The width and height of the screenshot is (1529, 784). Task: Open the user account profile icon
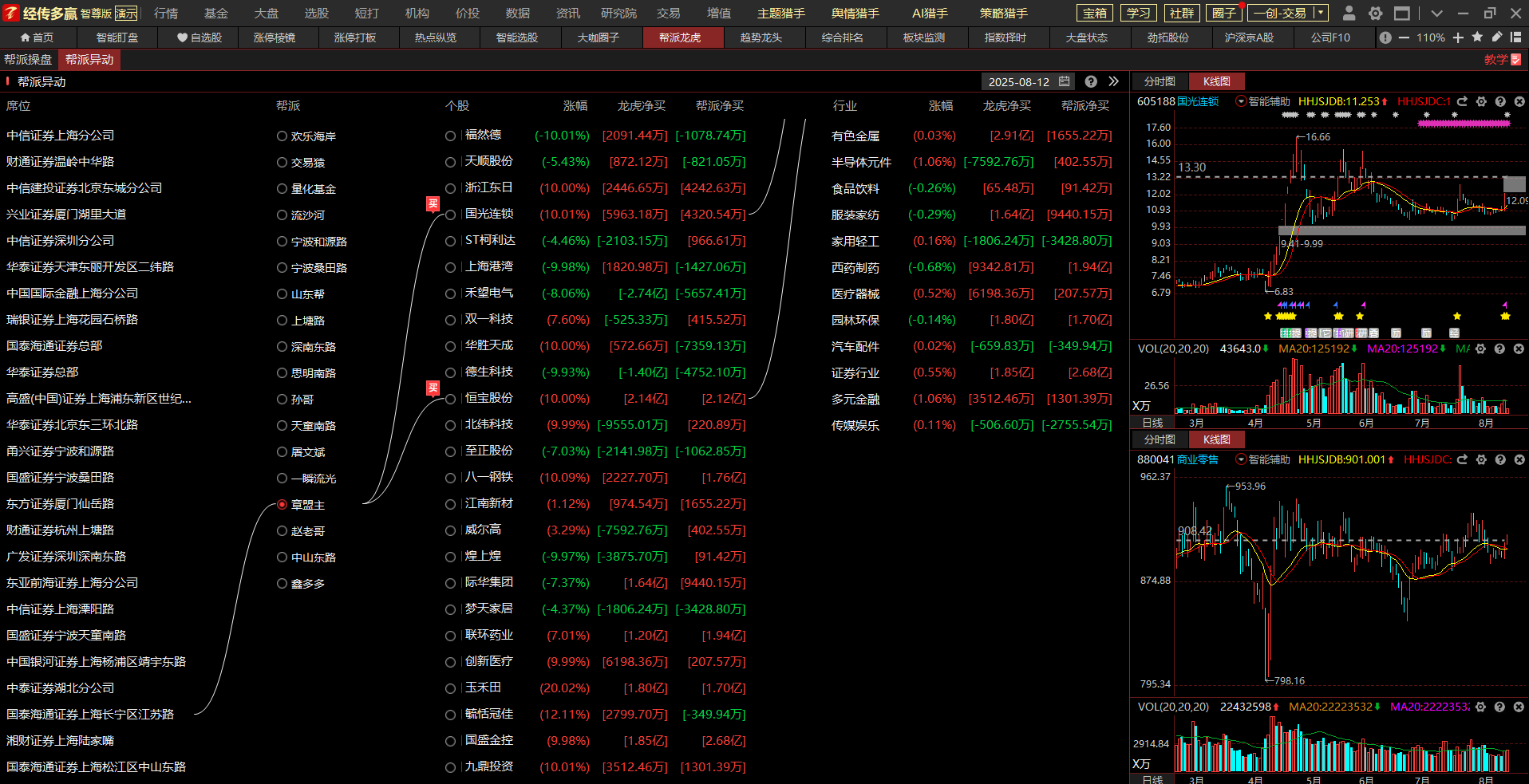(1349, 13)
